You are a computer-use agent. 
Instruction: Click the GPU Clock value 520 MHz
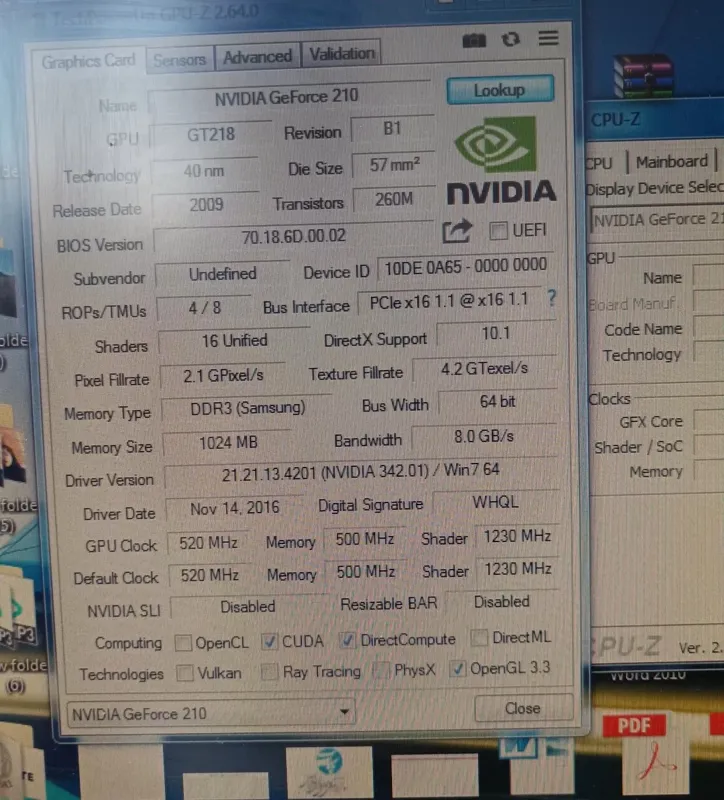(208, 542)
